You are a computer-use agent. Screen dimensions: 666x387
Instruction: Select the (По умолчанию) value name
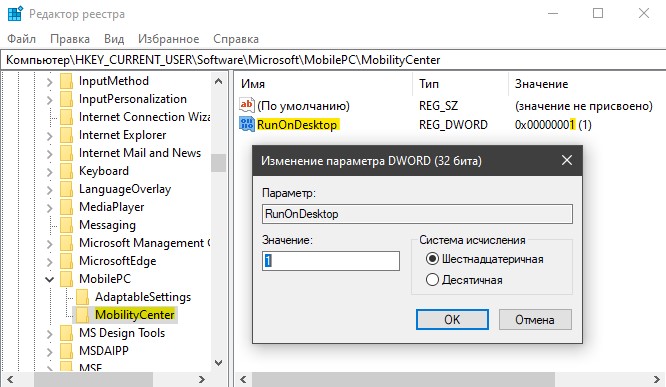[x=303, y=105]
